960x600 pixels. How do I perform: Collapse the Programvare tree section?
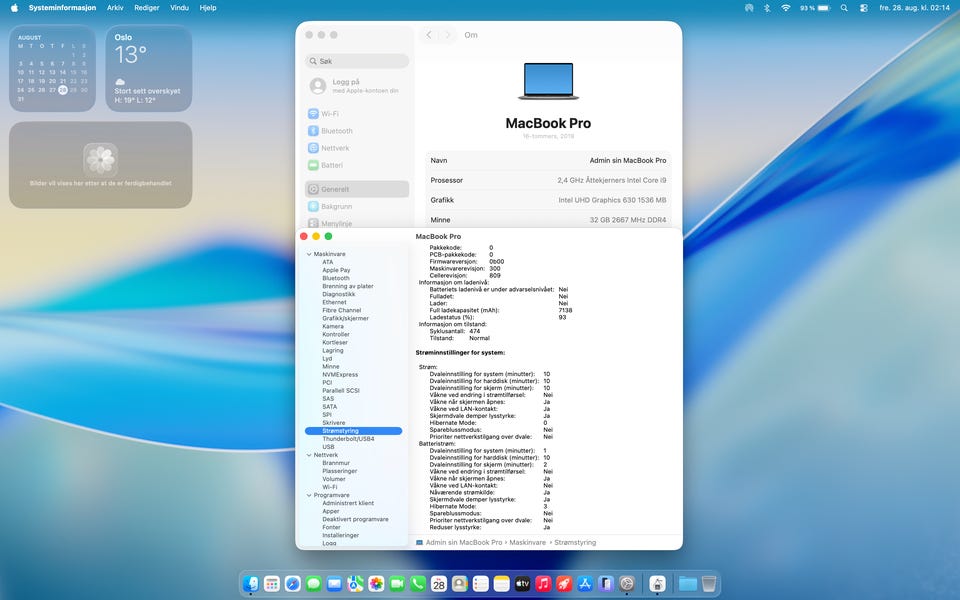(309, 495)
